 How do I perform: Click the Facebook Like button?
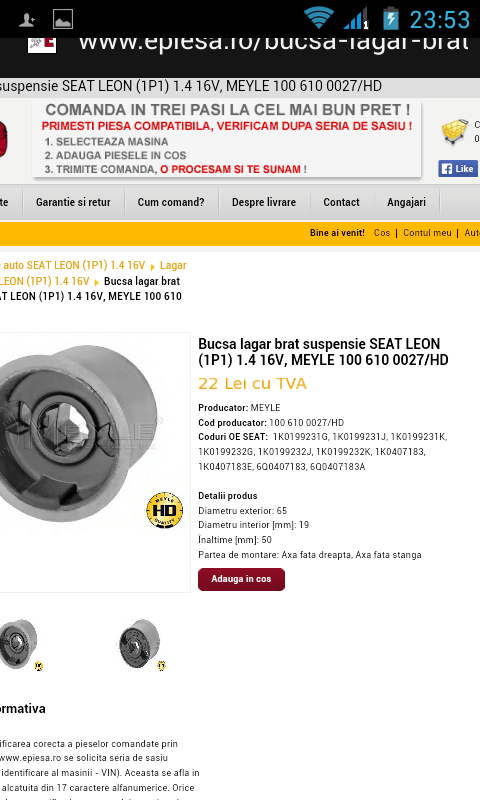click(458, 169)
